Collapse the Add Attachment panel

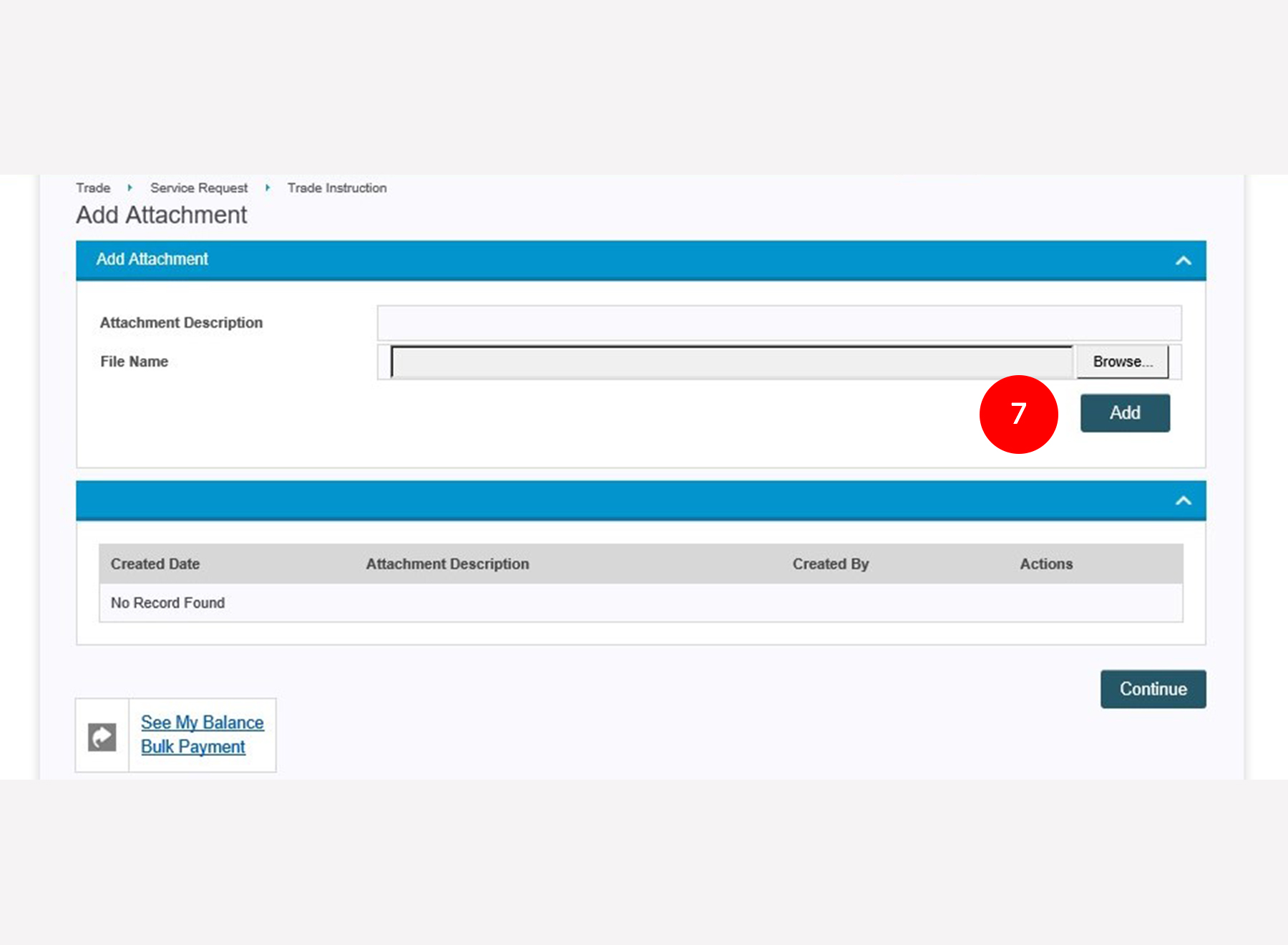tap(1183, 261)
